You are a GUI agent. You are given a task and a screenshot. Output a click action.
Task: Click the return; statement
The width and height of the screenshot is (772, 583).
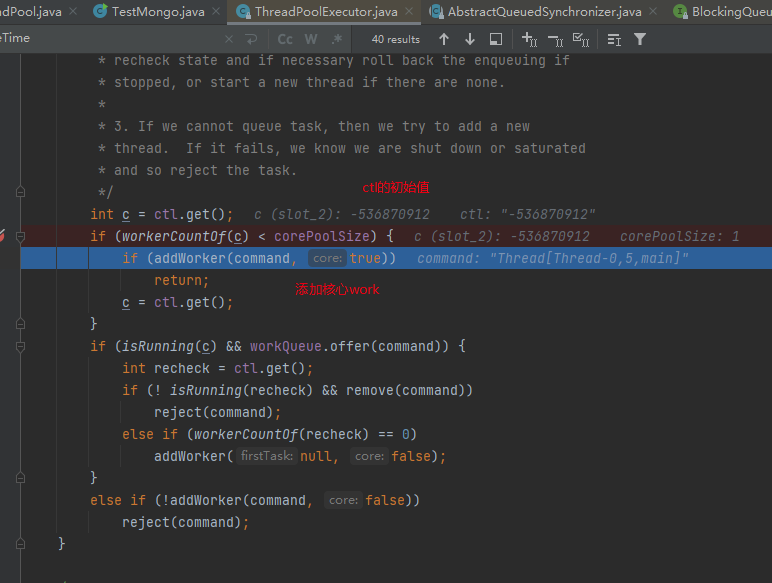click(182, 280)
